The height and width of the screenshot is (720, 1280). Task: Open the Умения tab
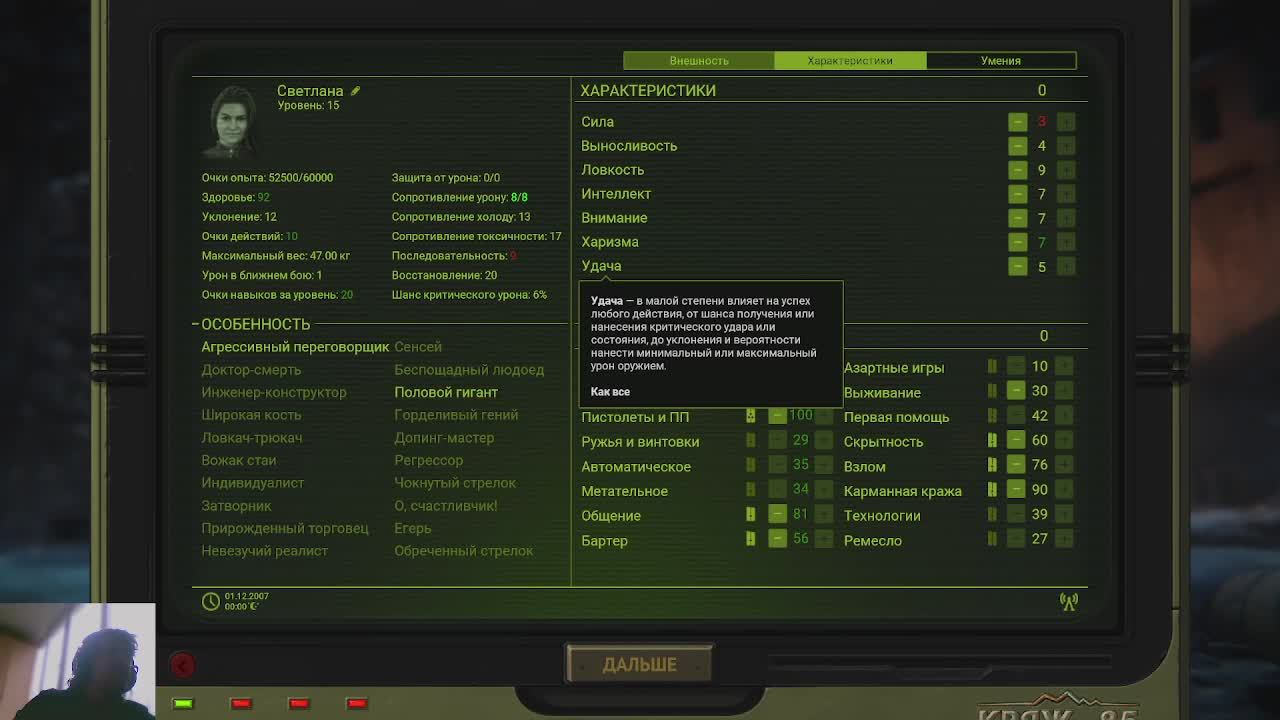pyautogui.click(x=1001, y=61)
